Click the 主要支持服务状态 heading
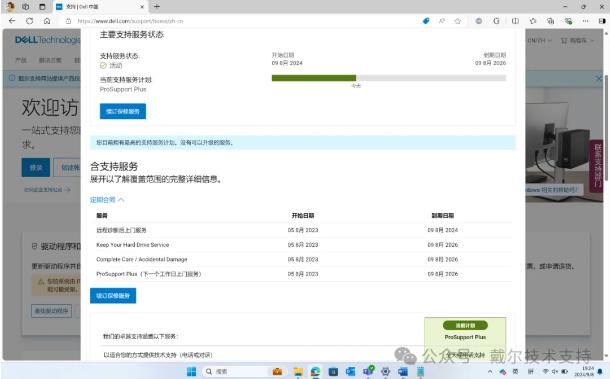610x379 pixels. pyautogui.click(x=132, y=34)
